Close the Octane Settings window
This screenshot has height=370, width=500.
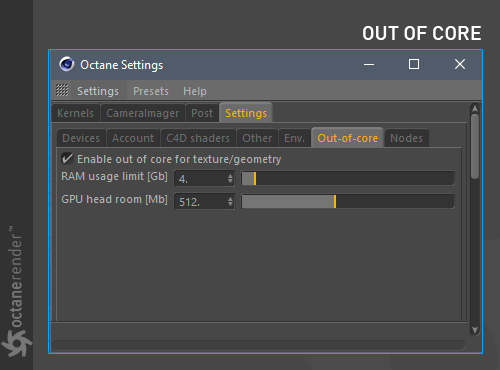pos(460,64)
